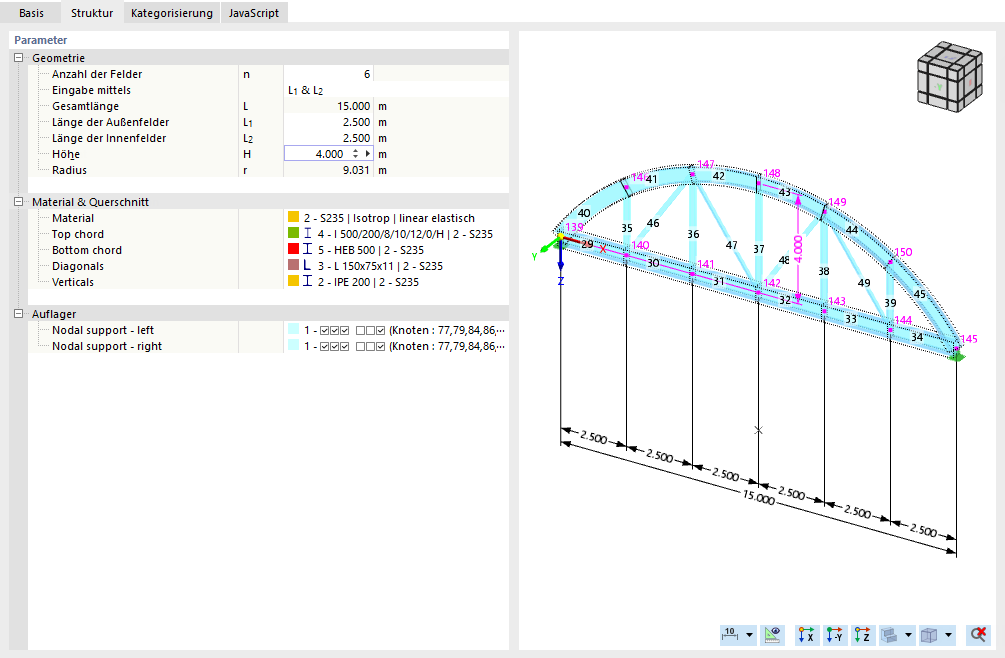Click the orange Verticals color swatch

(x=294, y=281)
